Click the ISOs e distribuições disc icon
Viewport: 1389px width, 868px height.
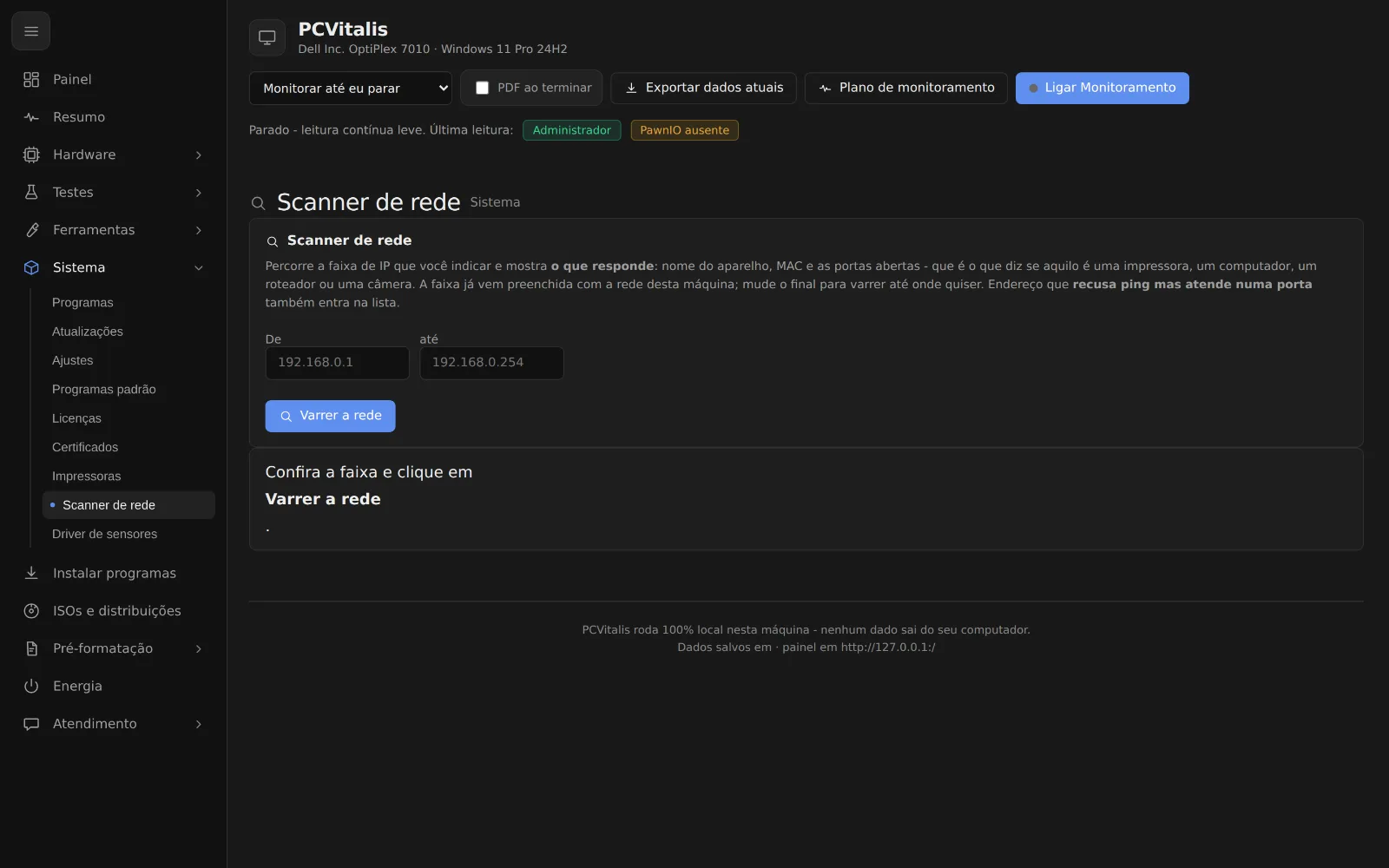[x=31, y=611]
